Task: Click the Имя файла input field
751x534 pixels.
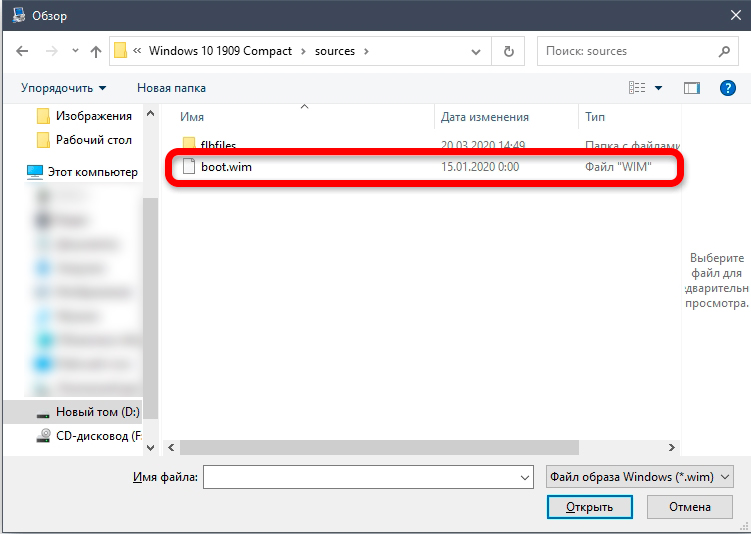Action: [368, 477]
